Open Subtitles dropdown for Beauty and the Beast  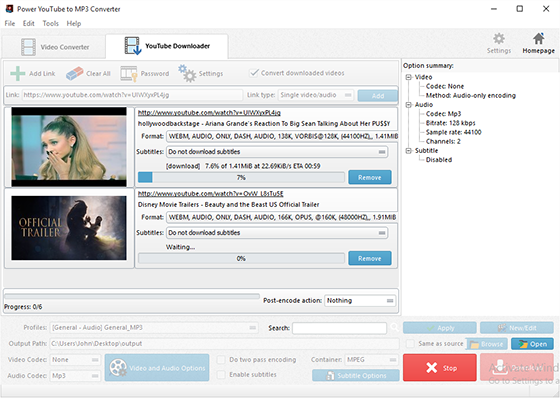click(277, 233)
